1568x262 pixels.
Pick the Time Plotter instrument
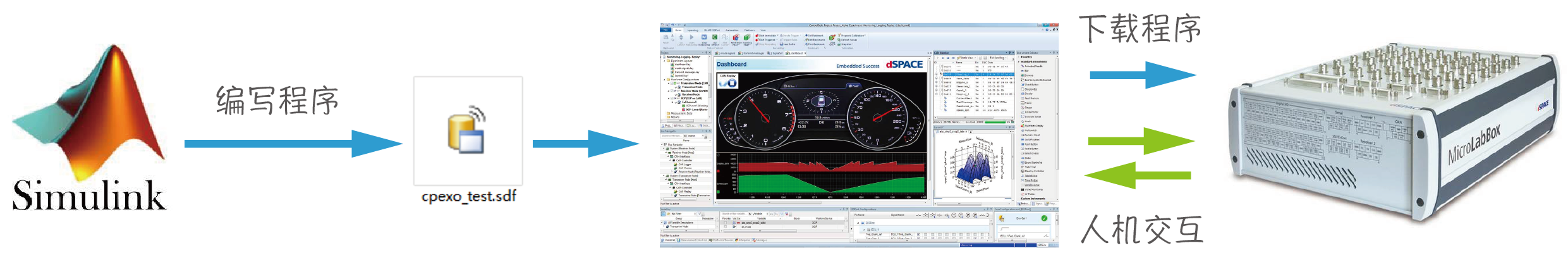(x=1030, y=180)
